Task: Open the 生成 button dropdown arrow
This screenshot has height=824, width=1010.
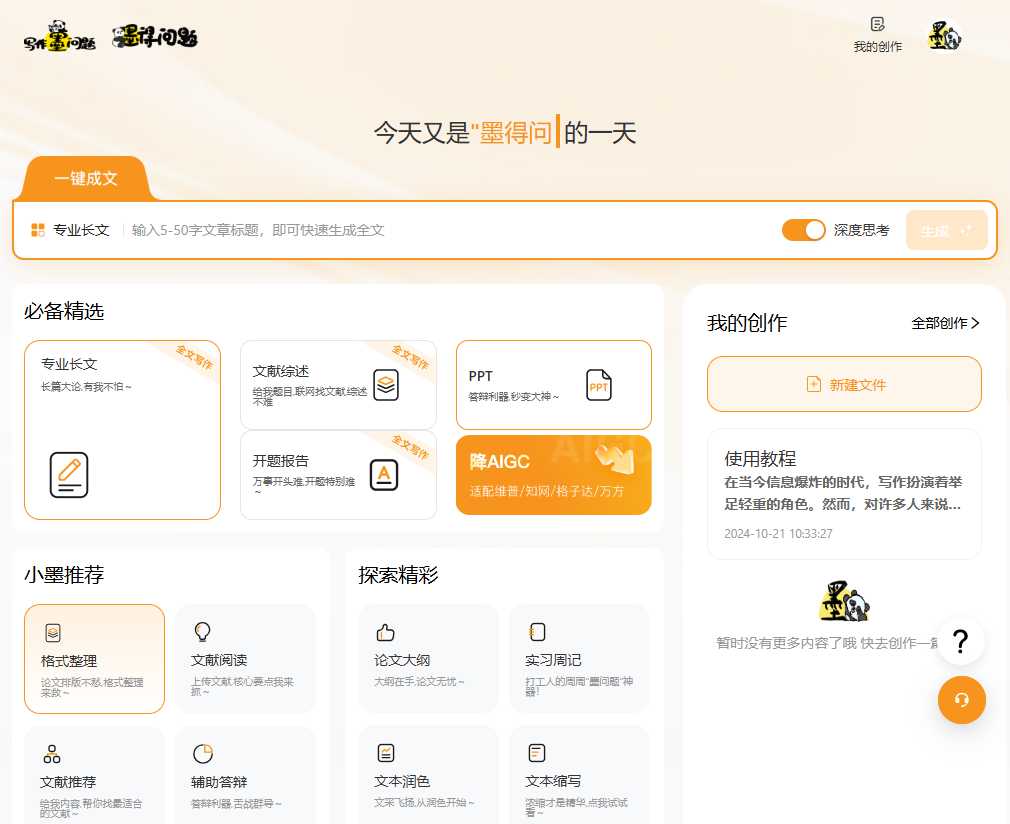Action: click(x=965, y=230)
